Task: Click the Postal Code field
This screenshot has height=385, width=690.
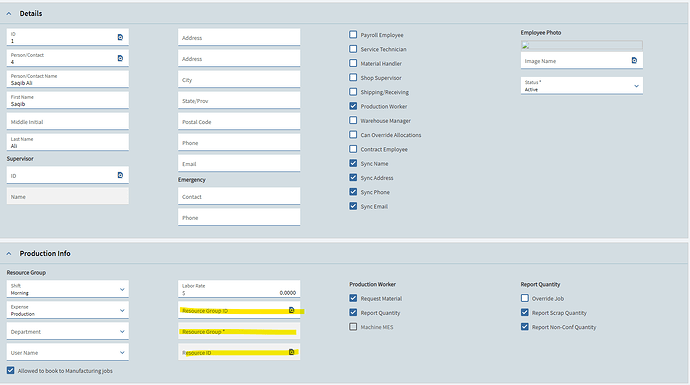Action: point(239,121)
